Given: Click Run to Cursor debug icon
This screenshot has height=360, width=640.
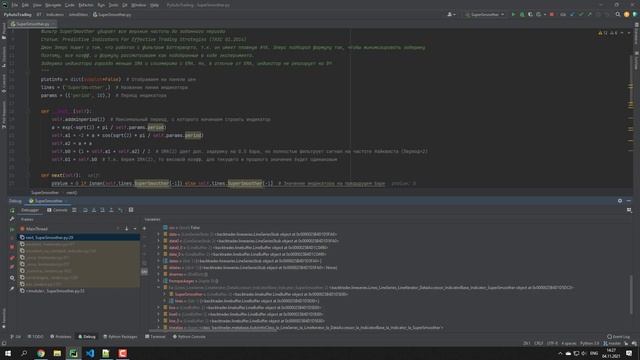Looking at the screenshot, I should 120,210.
